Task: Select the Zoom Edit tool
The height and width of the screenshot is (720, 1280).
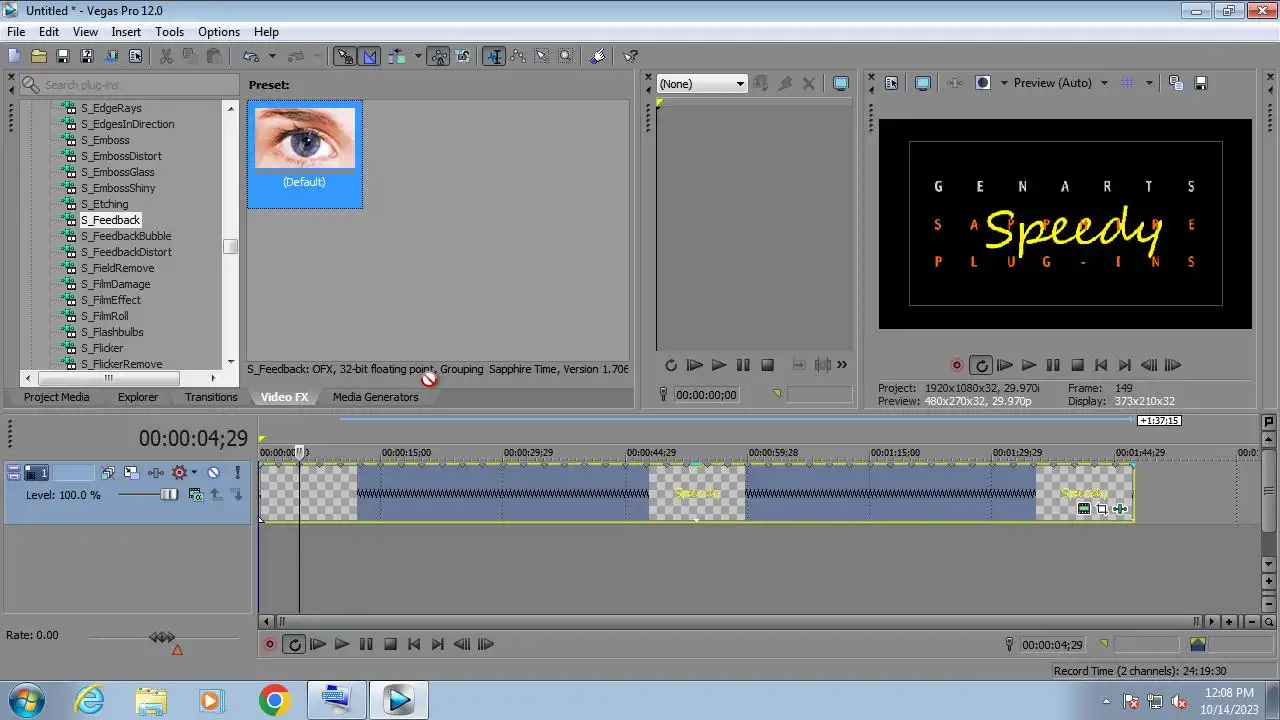Action: 566,57
